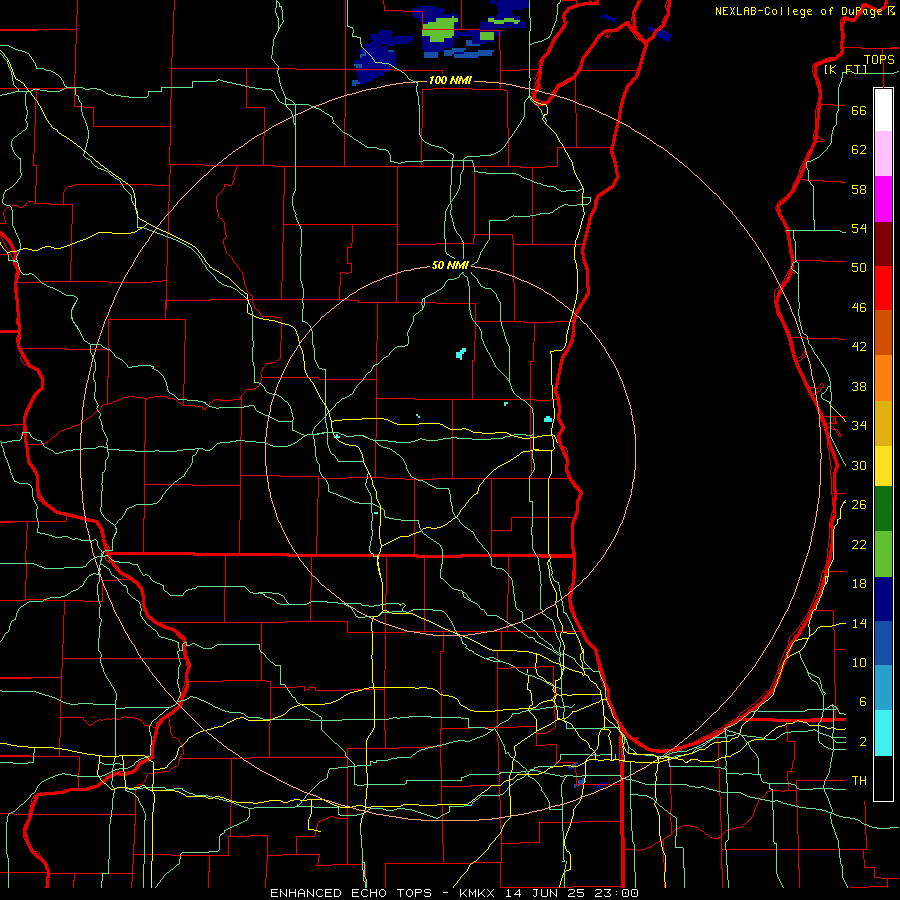Click the legend value '14'

(x=859, y=623)
